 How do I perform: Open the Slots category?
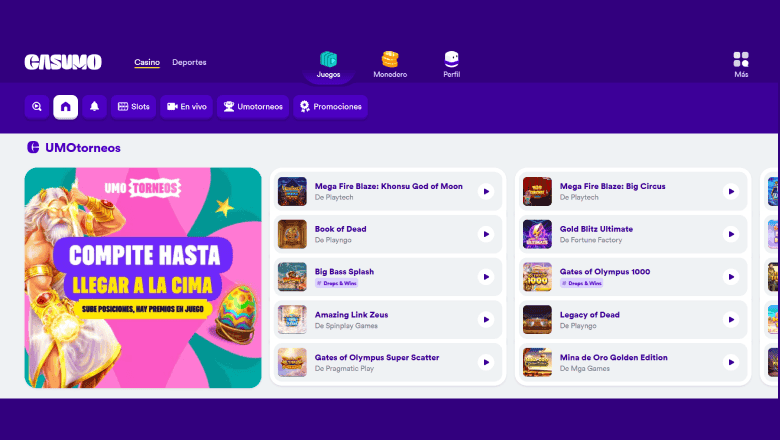134,106
